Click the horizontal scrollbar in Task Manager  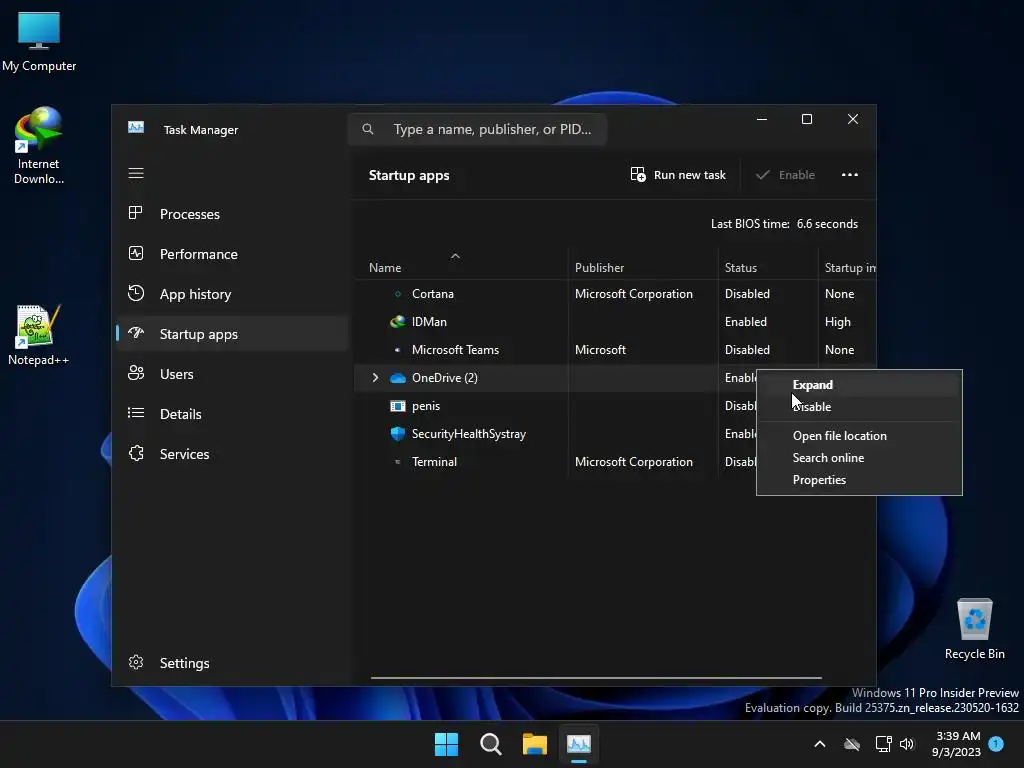(596, 678)
